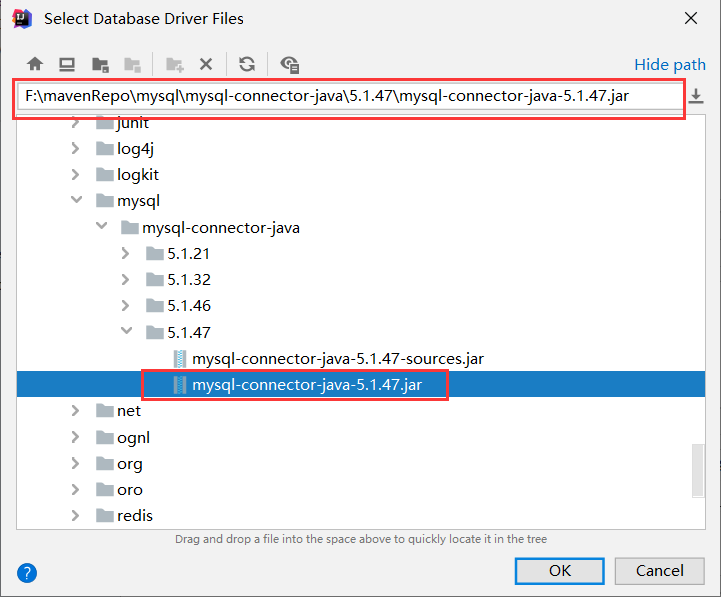Go to the home directory icon
The width and height of the screenshot is (721, 597).
point(35,64)
